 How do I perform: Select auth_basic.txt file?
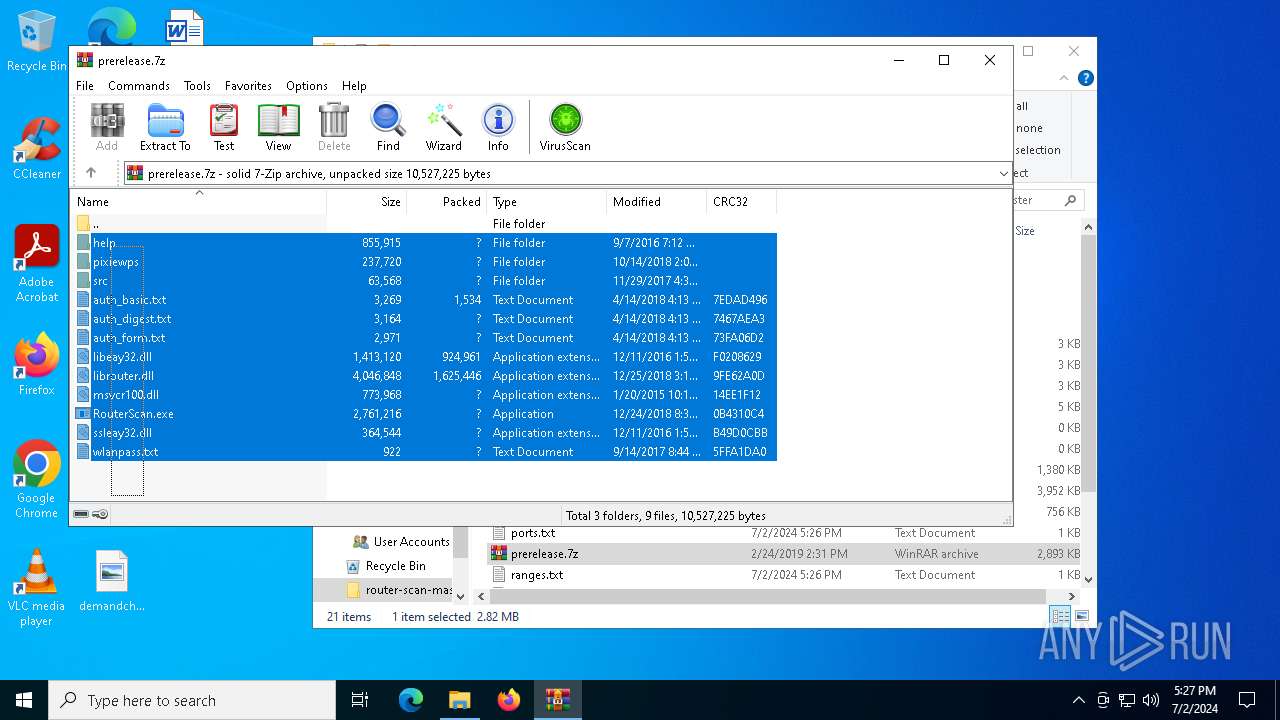click(424, 300)
